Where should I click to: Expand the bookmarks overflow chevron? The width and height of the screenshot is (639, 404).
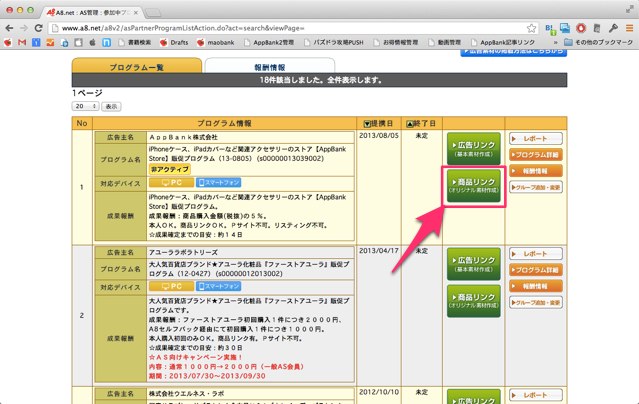[x=555, y=42]
